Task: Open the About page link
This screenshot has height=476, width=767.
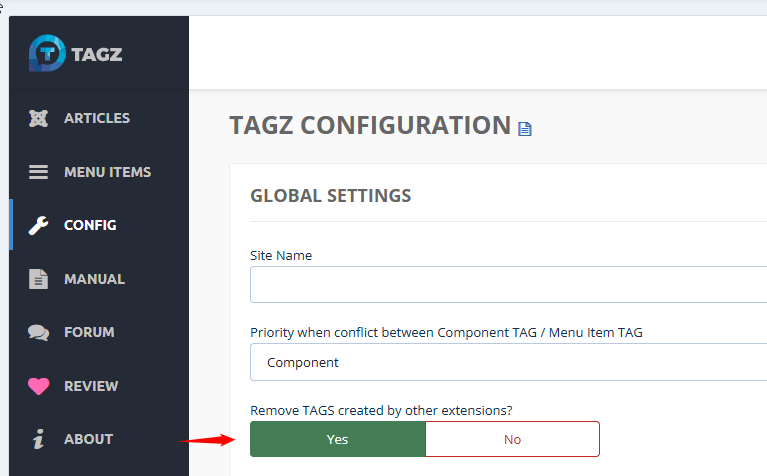Action: (88, 439)
